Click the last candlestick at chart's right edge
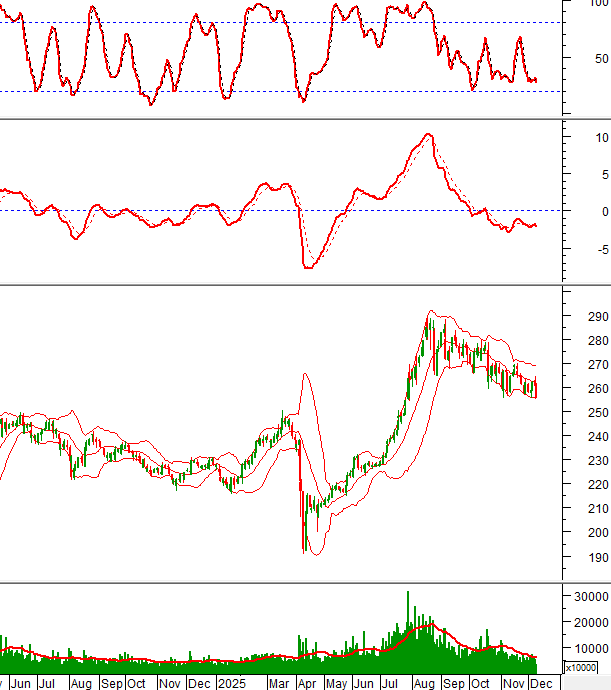611x690 pixels. point(536,388)
